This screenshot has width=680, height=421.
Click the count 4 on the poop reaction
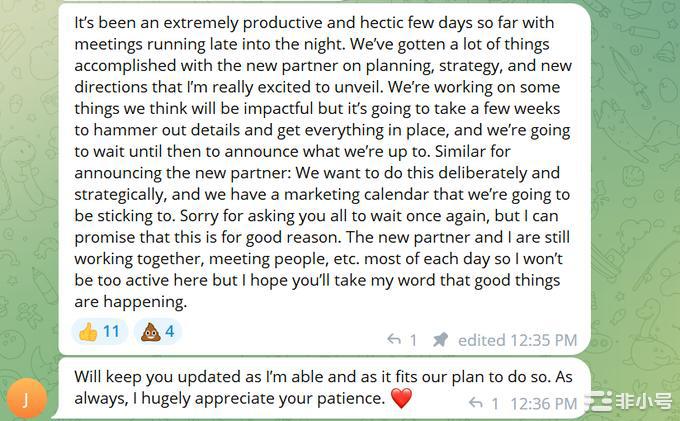click(x=169, y=332)
